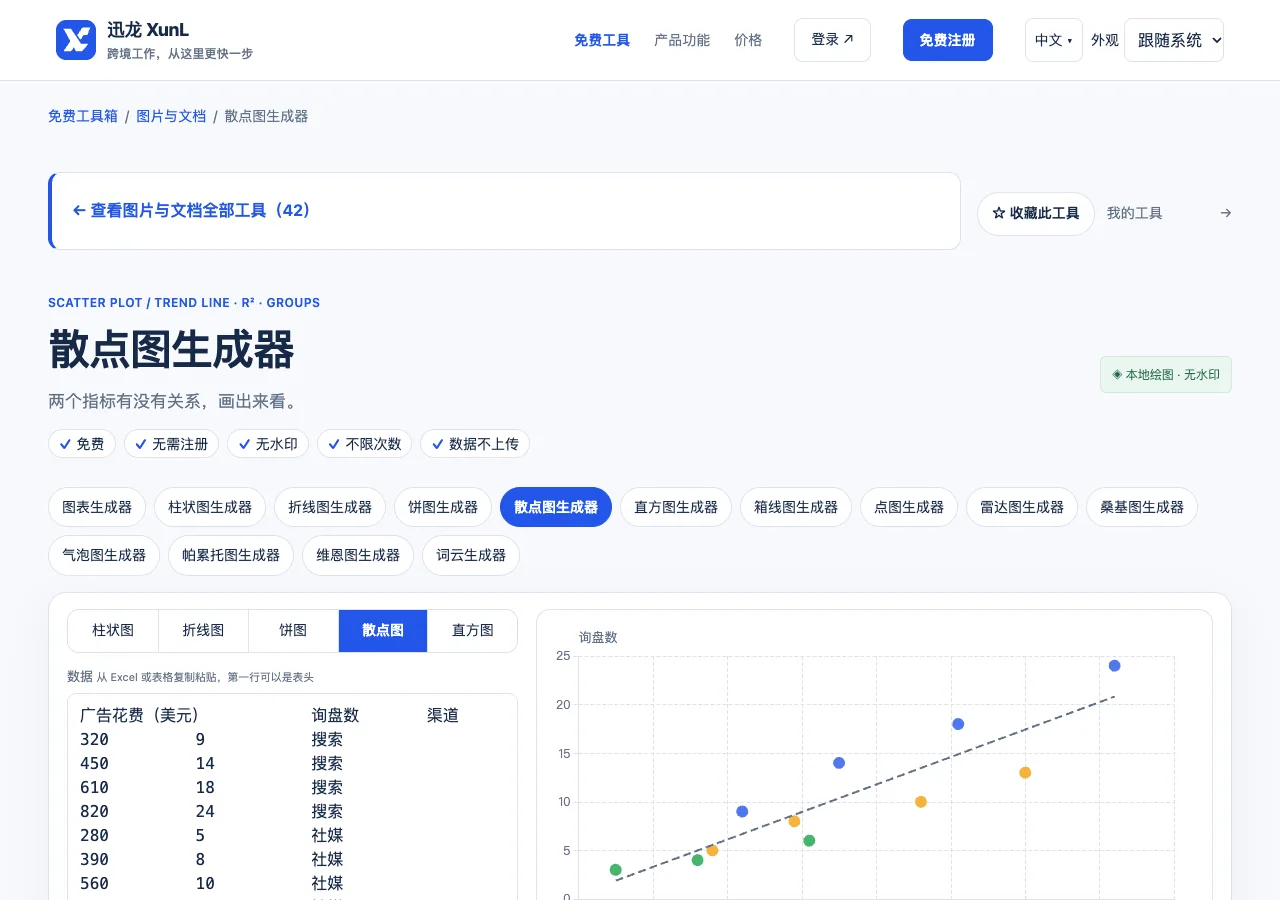Image resolution: width=1280 pixels, height=900 pixels.
Task: Click the 本地绘图 · 无水印 badge
Action: 1166,375
